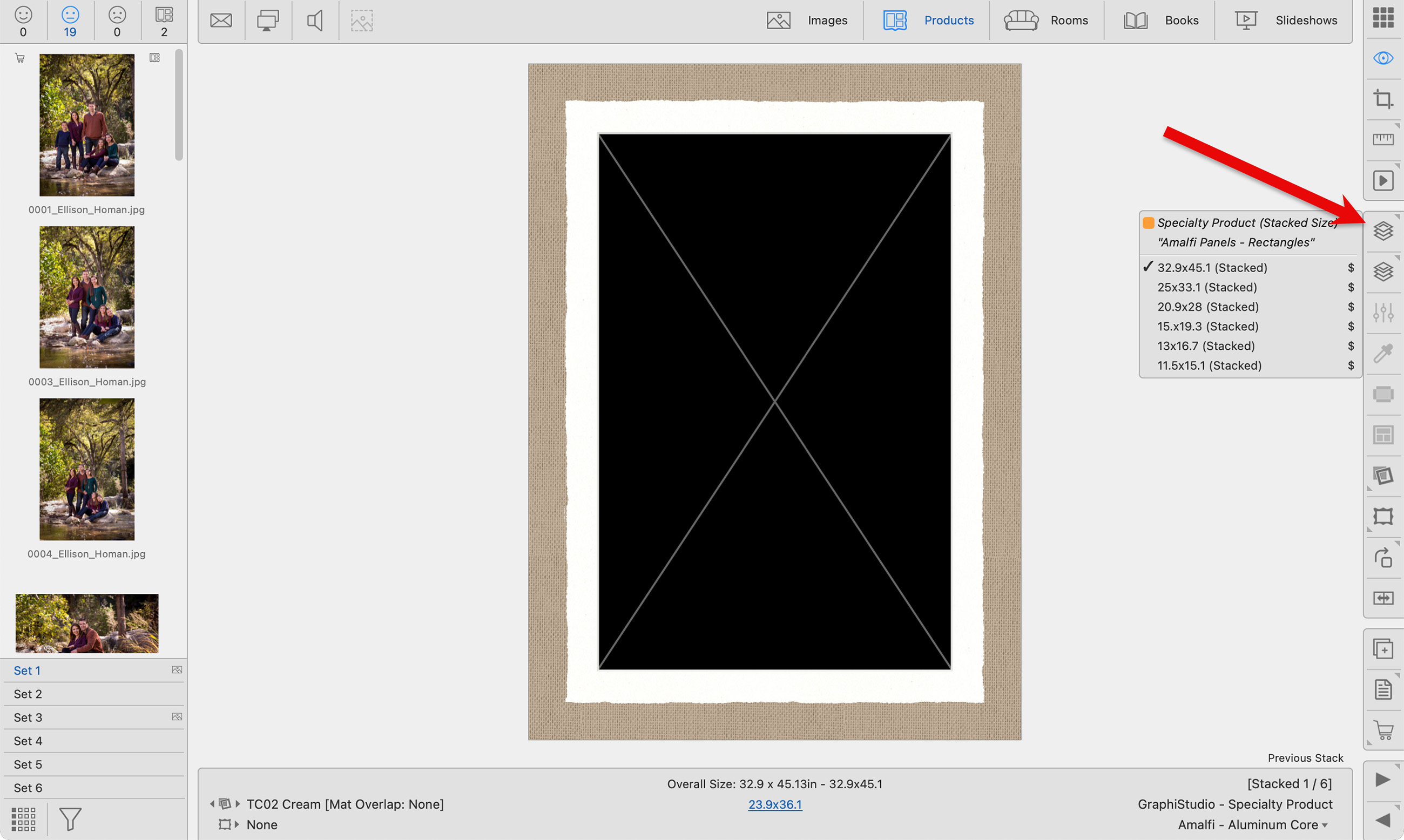This screenshot has width=1404, height=840.
Task: Click the rotate orientation icon
Action: (x=1383, y=558)
